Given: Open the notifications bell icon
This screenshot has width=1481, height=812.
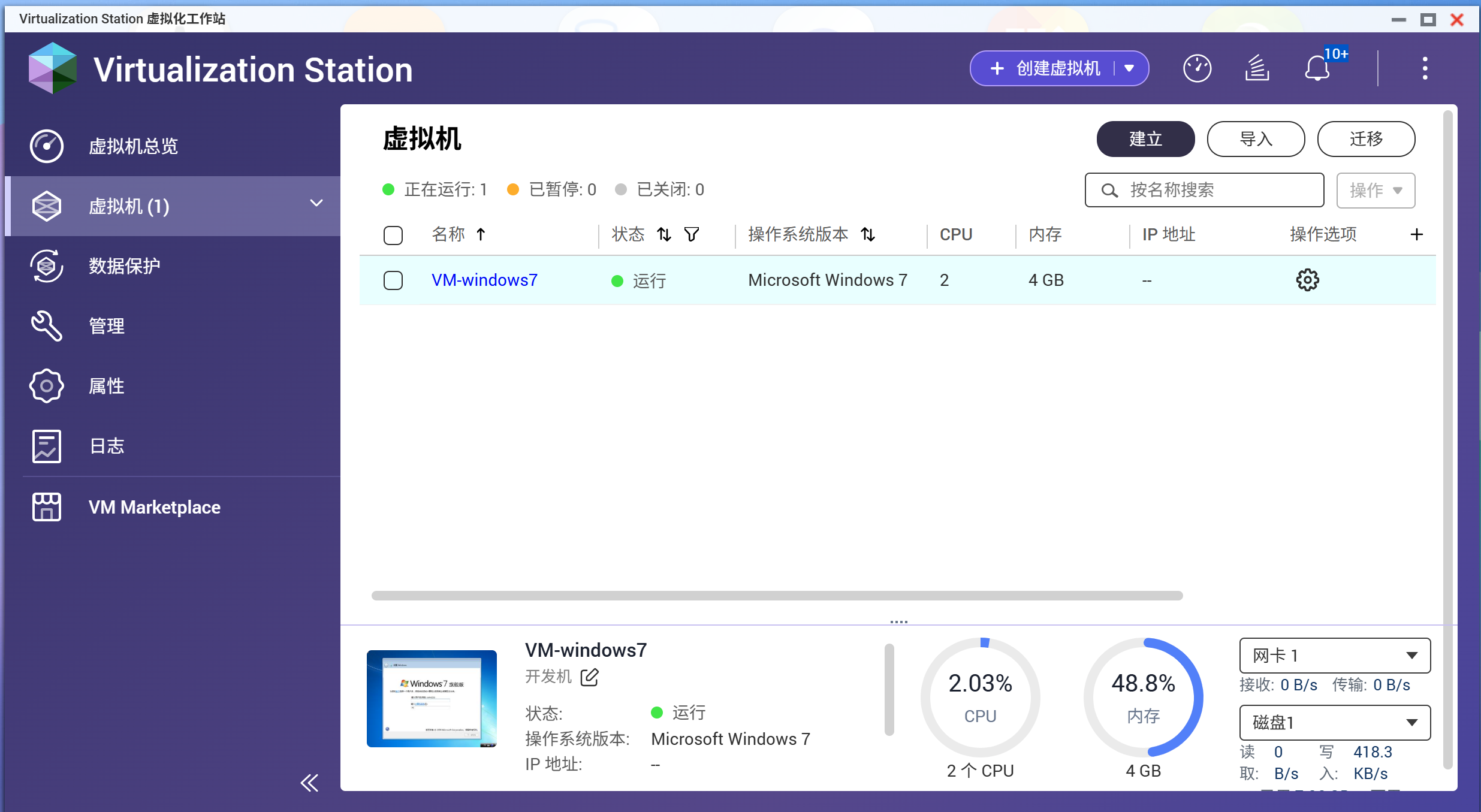Looking at the screenshot, I should pyautogui.click(x=1317, y=68).
